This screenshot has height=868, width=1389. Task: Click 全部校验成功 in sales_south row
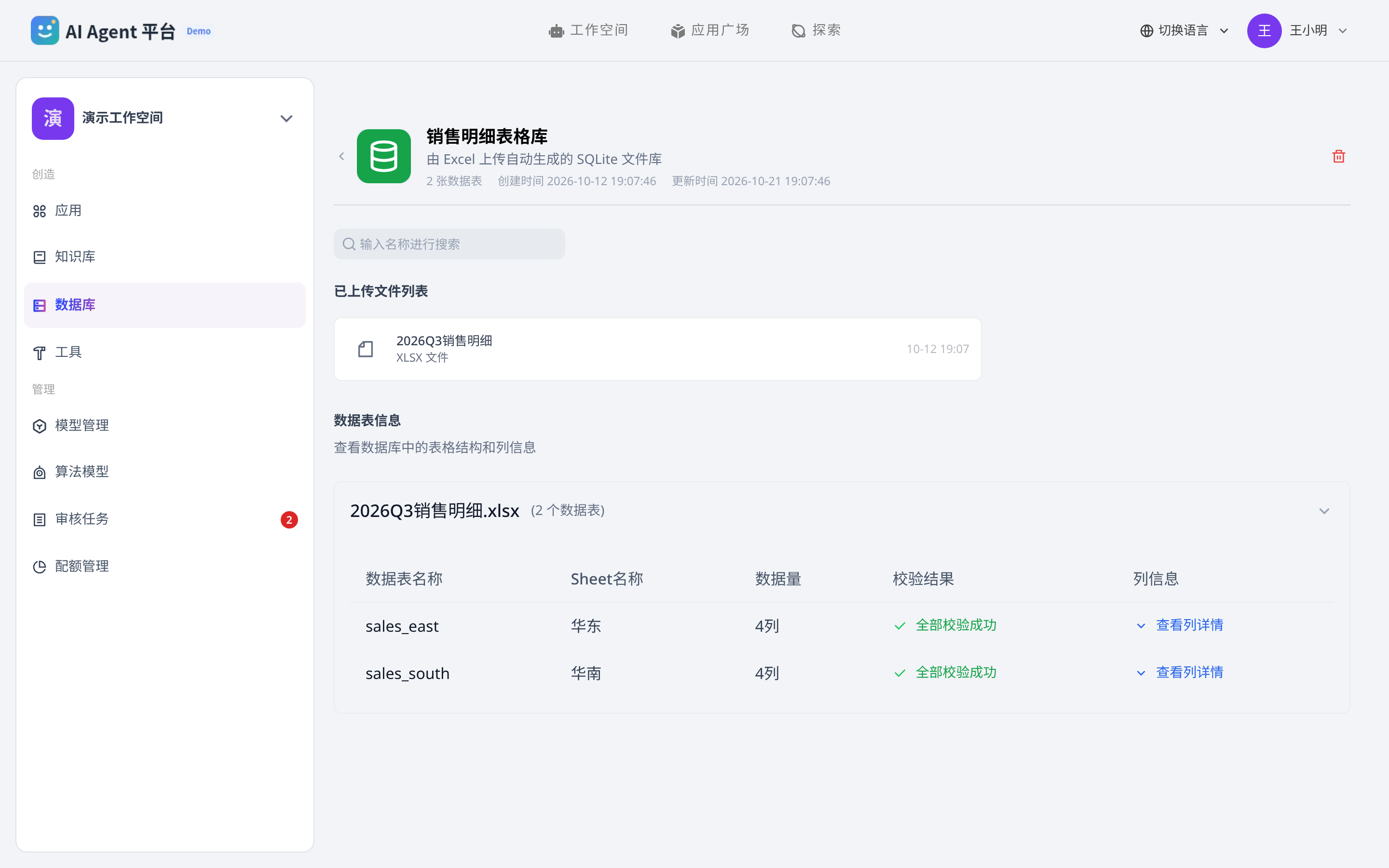945,672
